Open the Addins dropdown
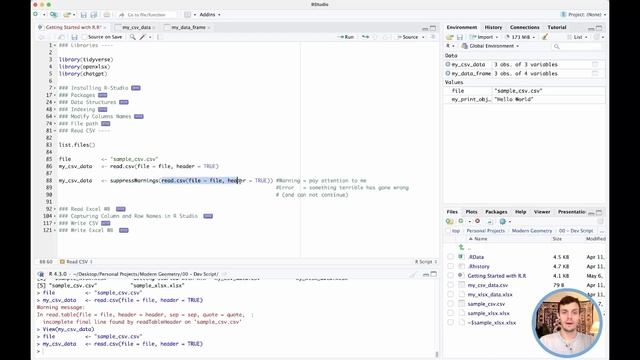This screenshot has height=360, width=640. [x=209, y=15]
